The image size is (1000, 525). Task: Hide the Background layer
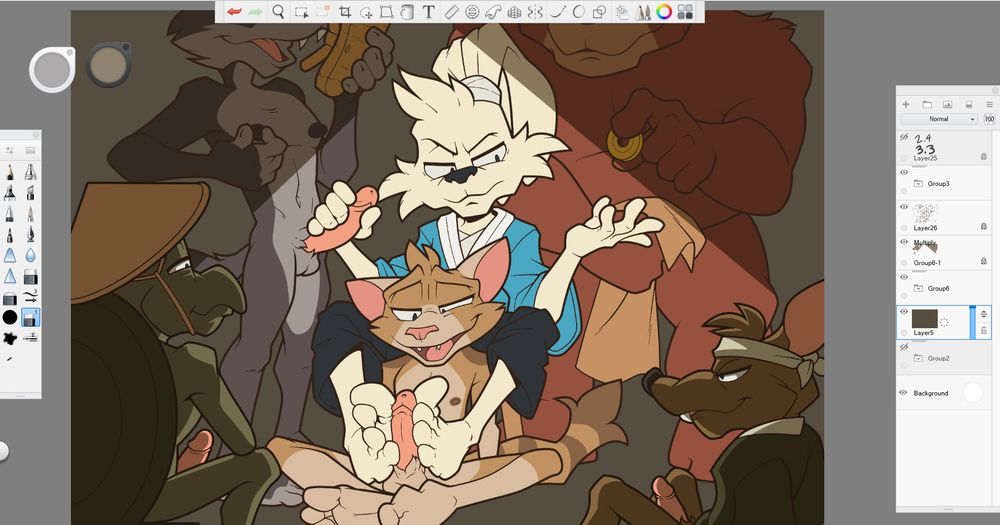coord(904,392)
